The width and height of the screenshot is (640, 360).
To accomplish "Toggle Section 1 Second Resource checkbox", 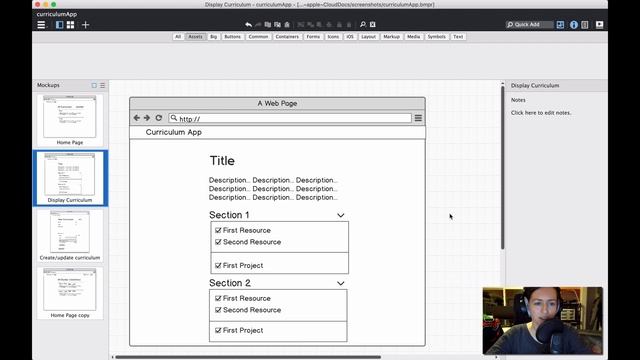I will coord(218,242).
